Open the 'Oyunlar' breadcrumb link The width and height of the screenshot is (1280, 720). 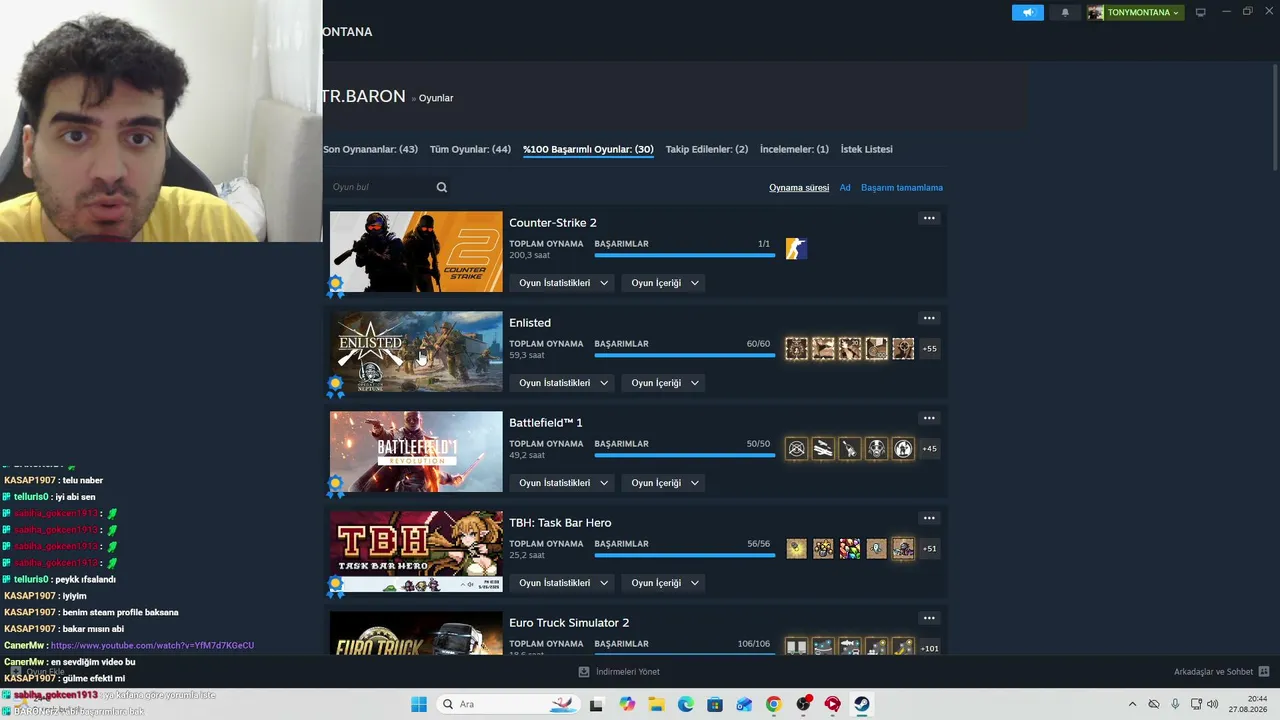(436, 98)
